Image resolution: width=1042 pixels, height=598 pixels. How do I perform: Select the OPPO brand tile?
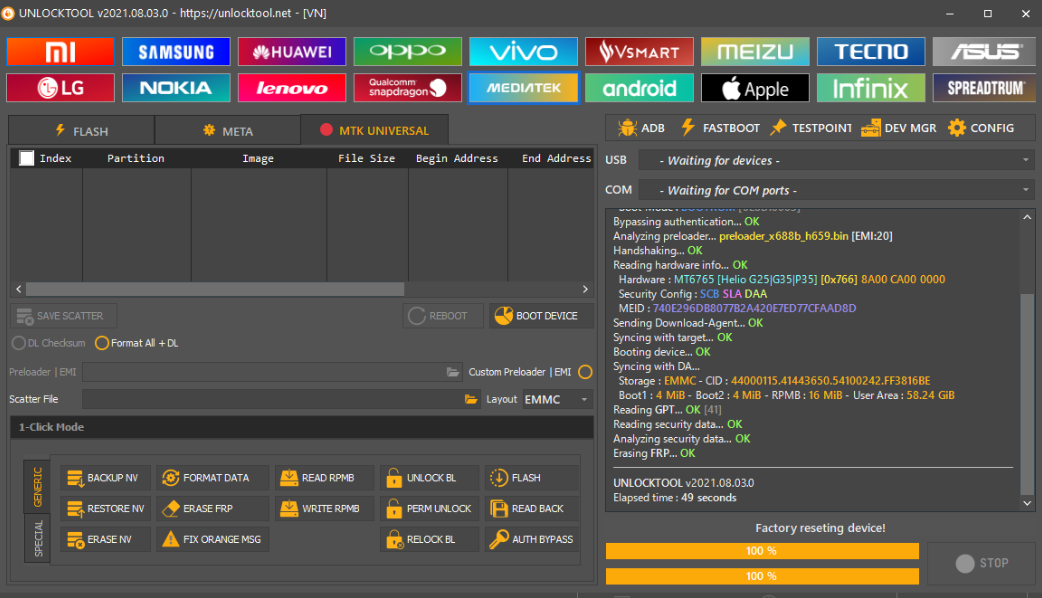(407, 52)
